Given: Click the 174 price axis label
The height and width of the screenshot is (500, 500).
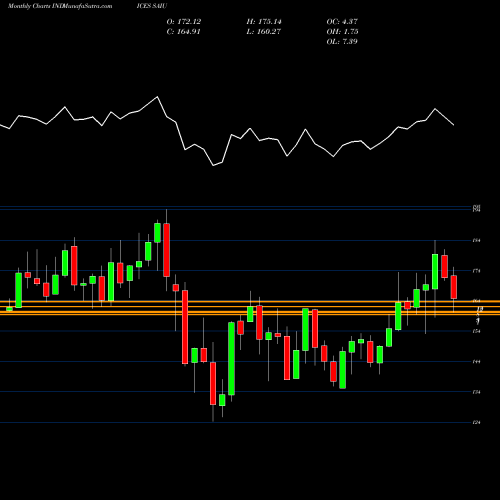Looking at the screenshot, I should click(477, 271).
